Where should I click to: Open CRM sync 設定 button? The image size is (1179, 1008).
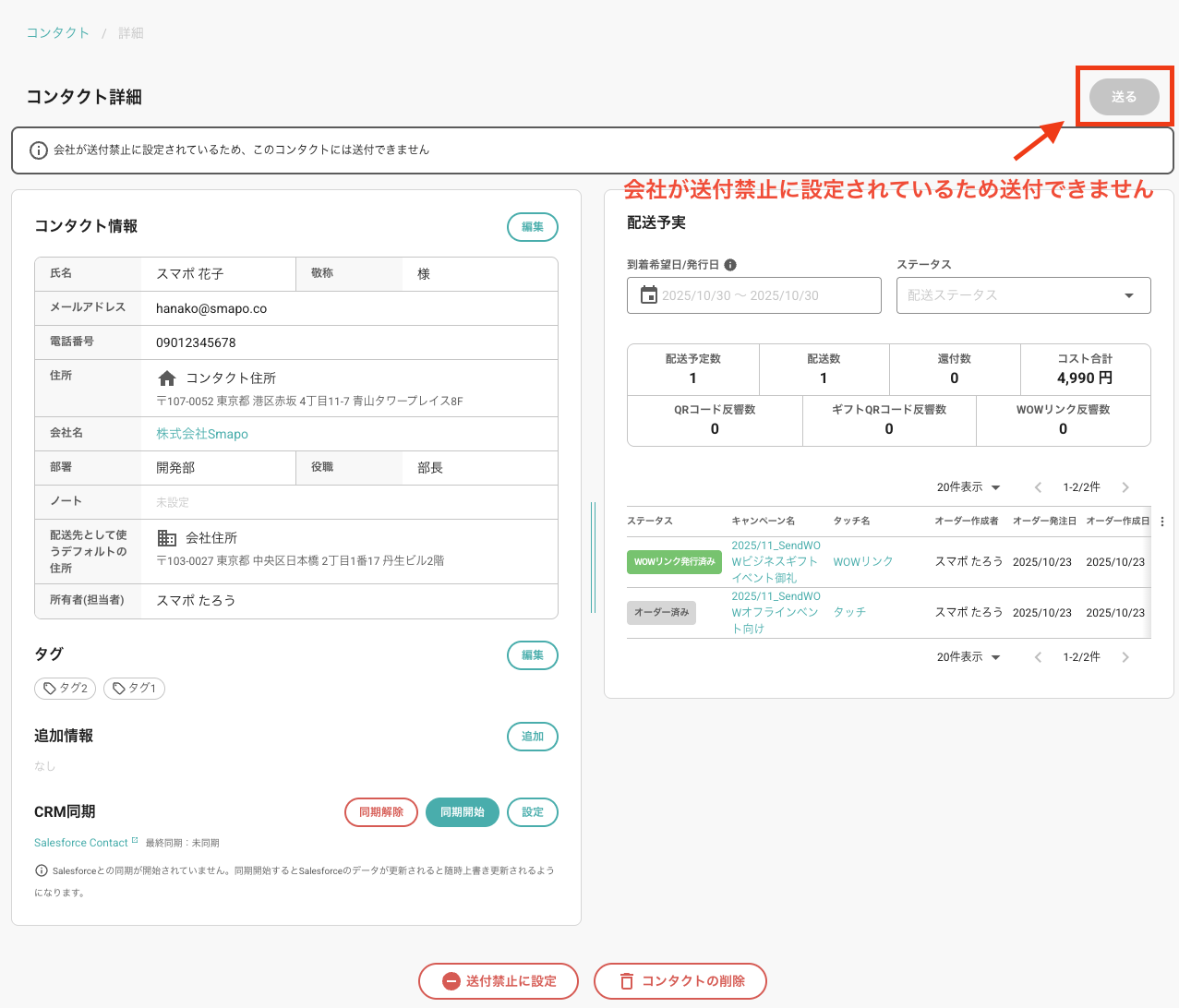(x=533, y=812)
